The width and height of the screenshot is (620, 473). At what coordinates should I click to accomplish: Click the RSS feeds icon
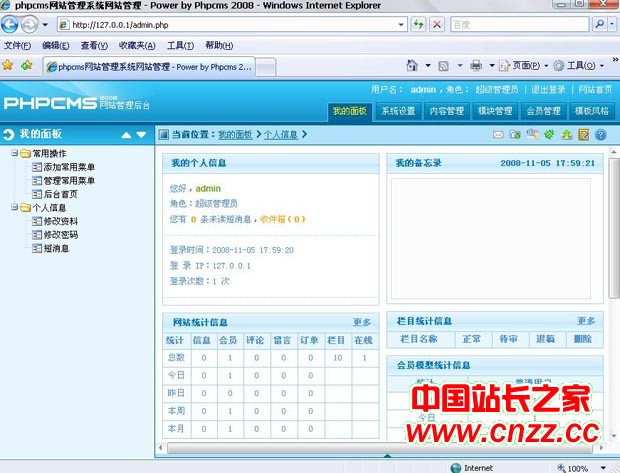[x=444, y=66]
